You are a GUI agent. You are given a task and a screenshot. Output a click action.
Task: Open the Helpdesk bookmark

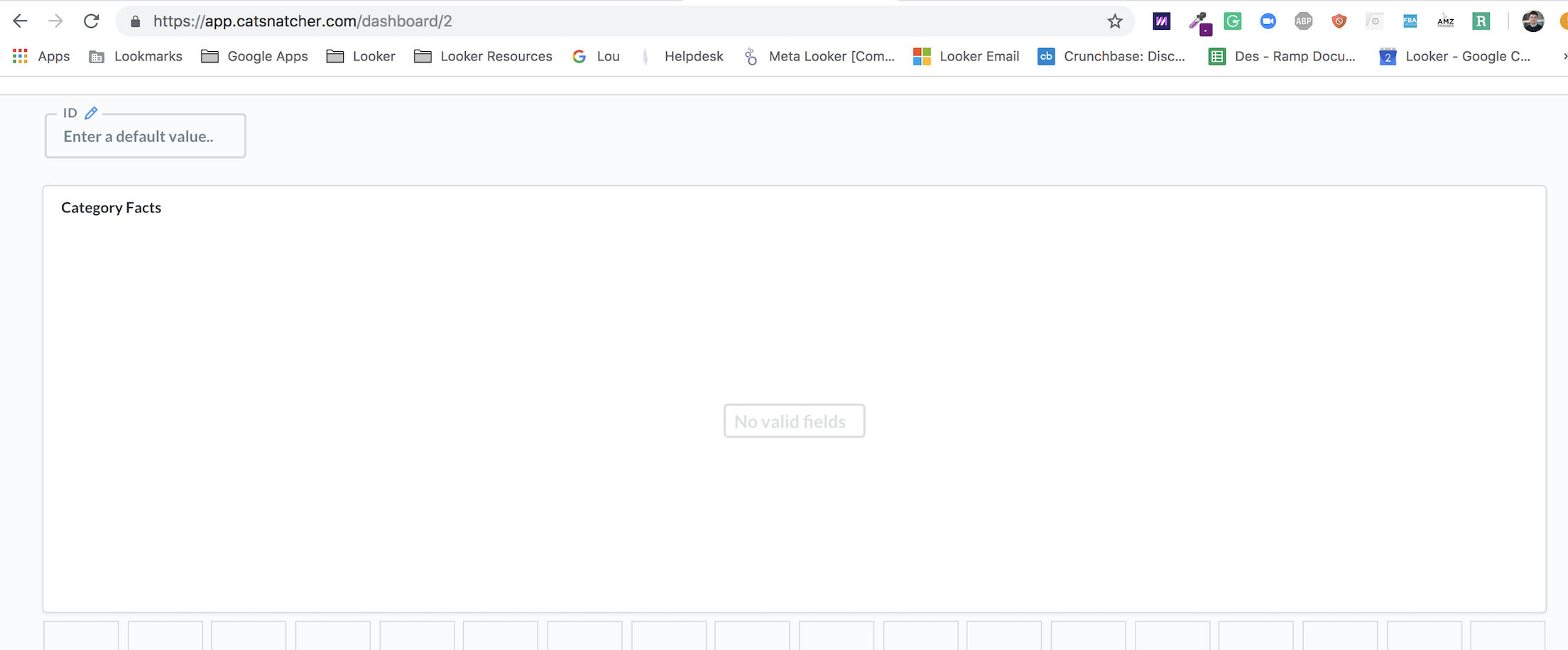coord(694,56)
